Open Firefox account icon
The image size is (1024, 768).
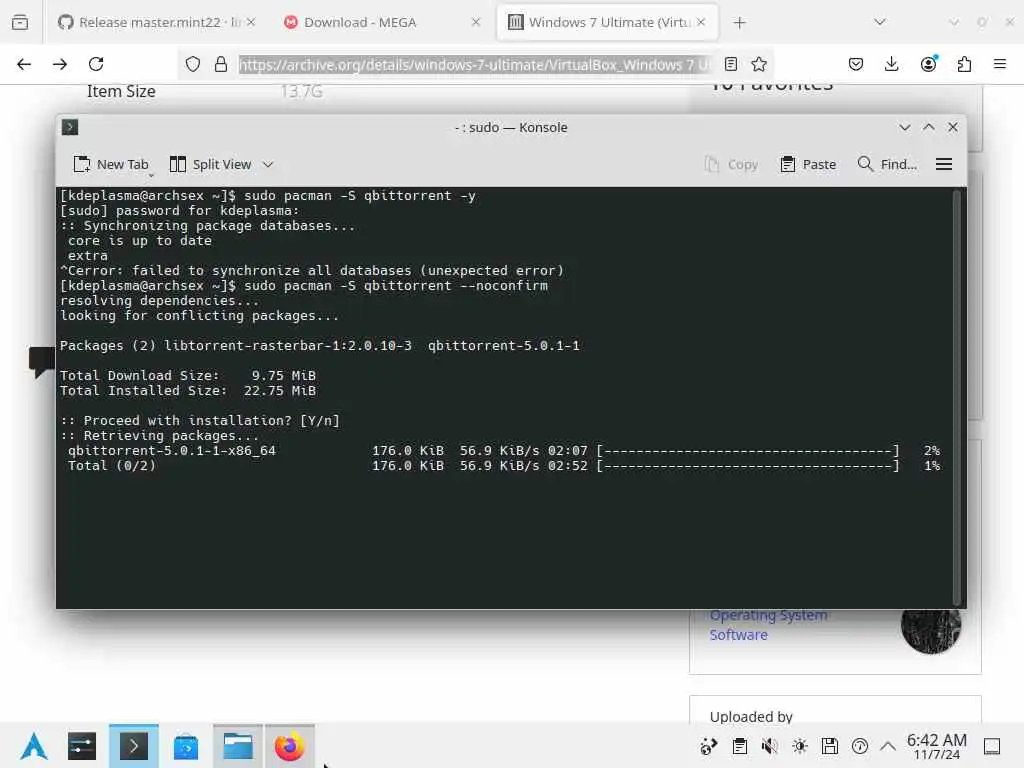928,64
